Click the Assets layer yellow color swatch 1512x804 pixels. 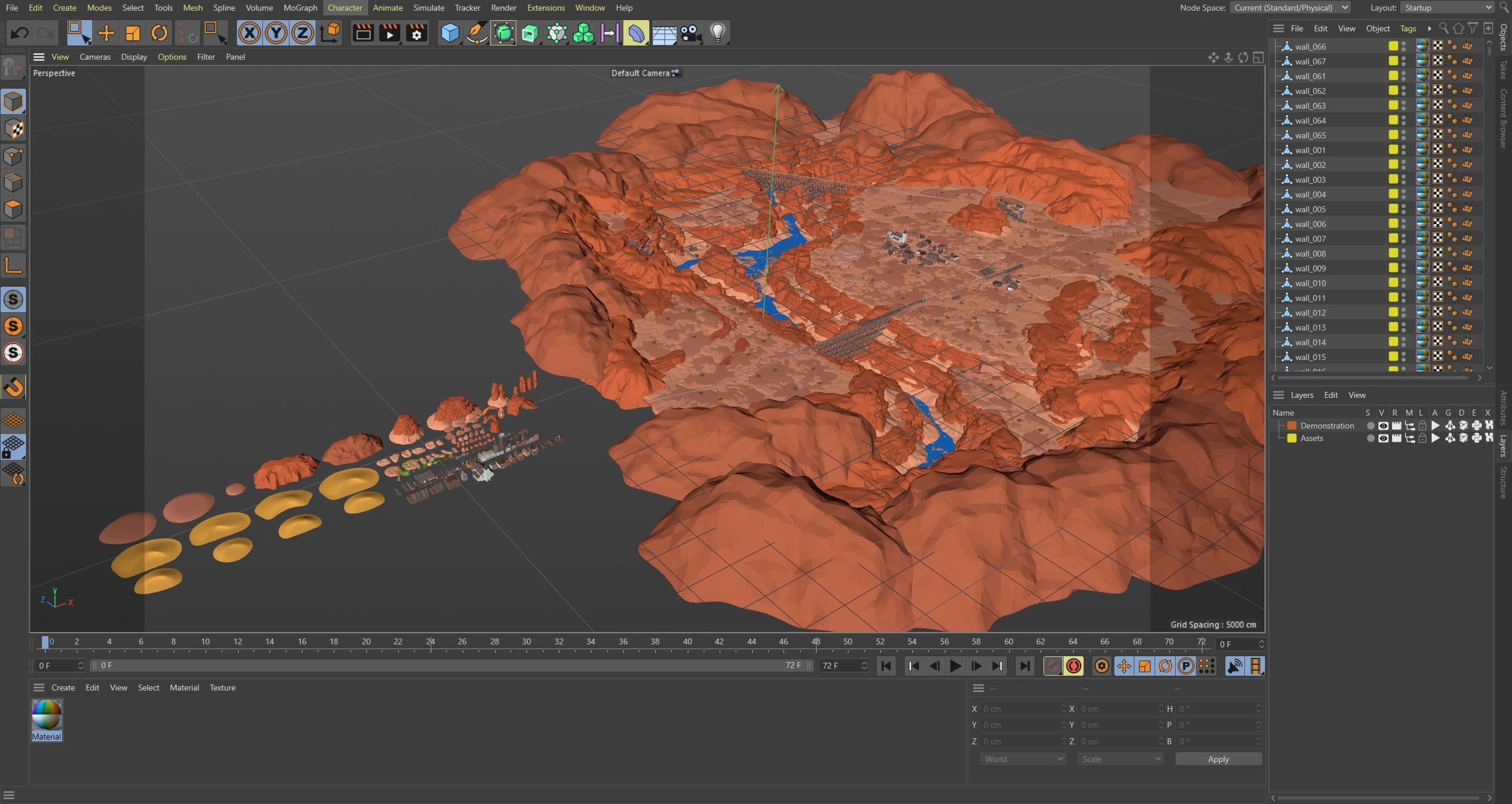coord(1292,438)
